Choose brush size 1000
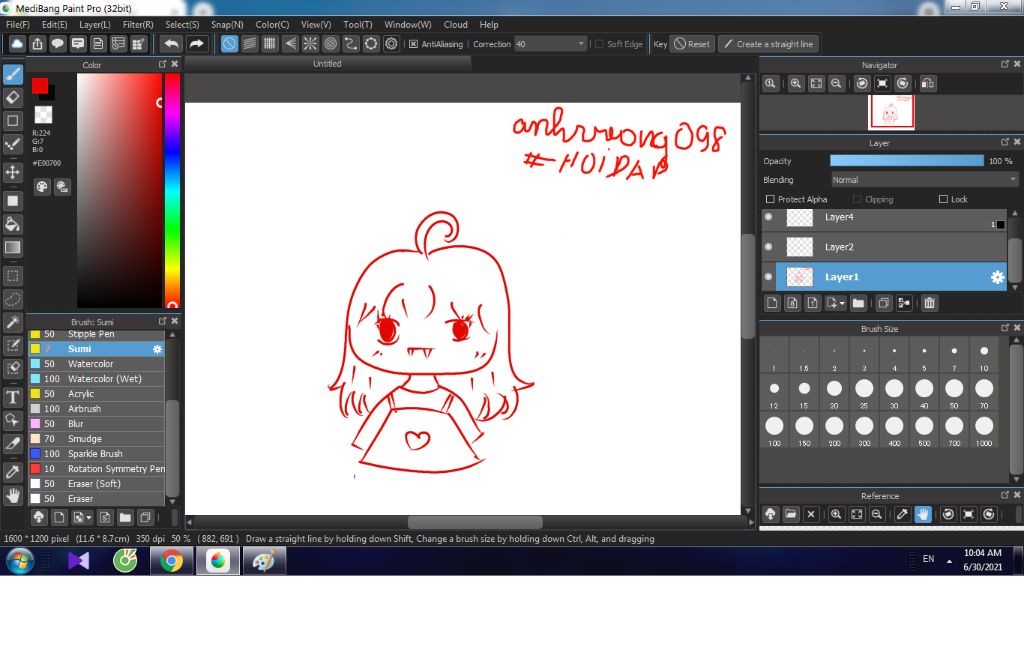 (984, 432)
